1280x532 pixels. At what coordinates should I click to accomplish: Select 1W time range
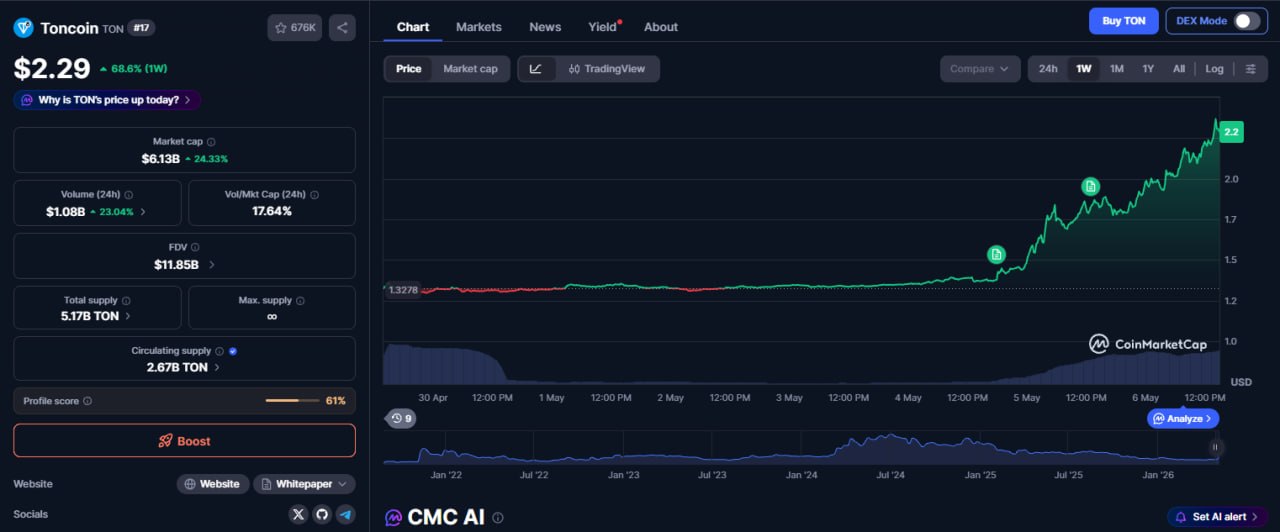[x=1083, y=69]
